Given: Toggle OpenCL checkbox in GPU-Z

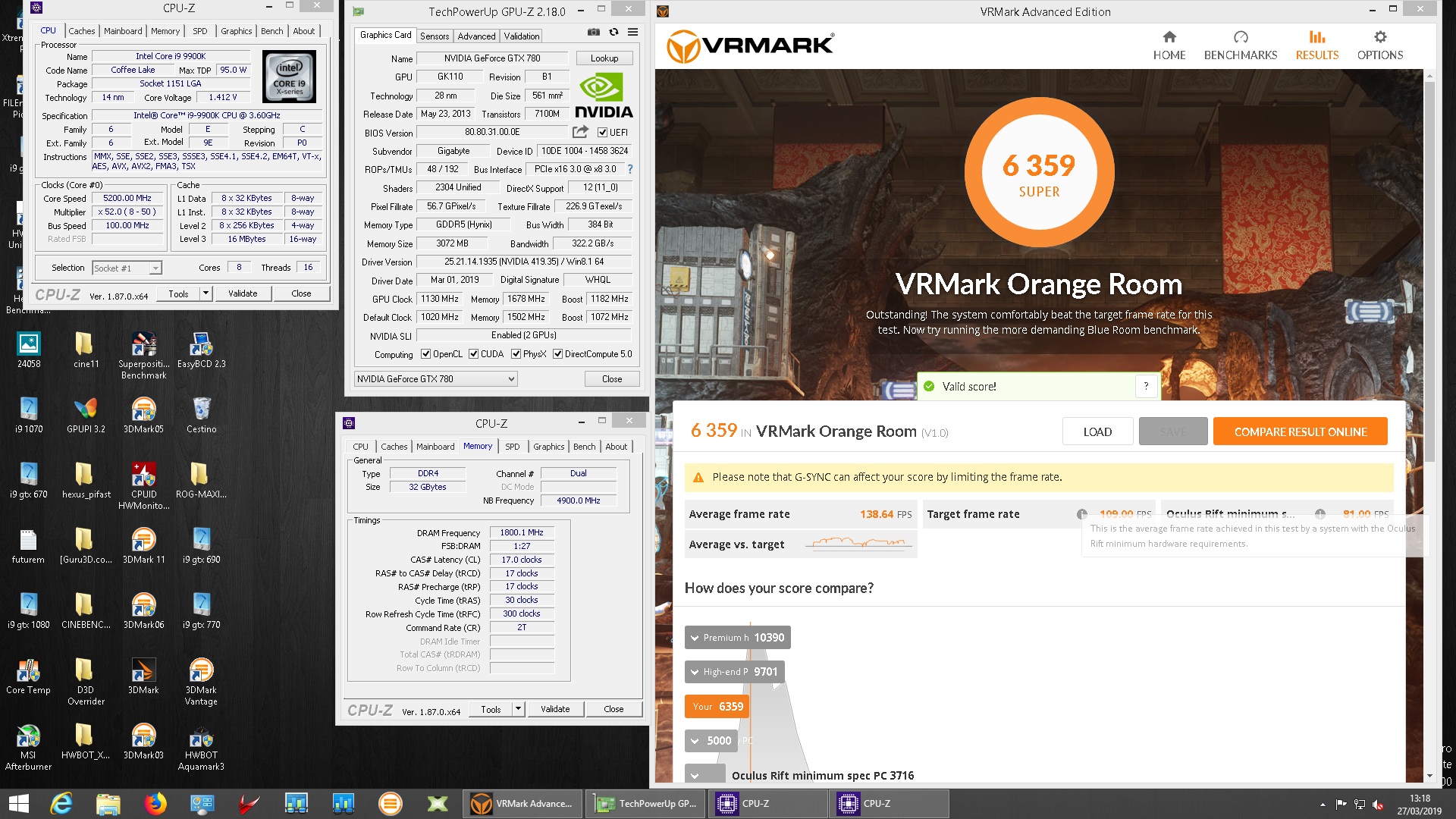Looking at the screenshot, I should tap(426, 354).
